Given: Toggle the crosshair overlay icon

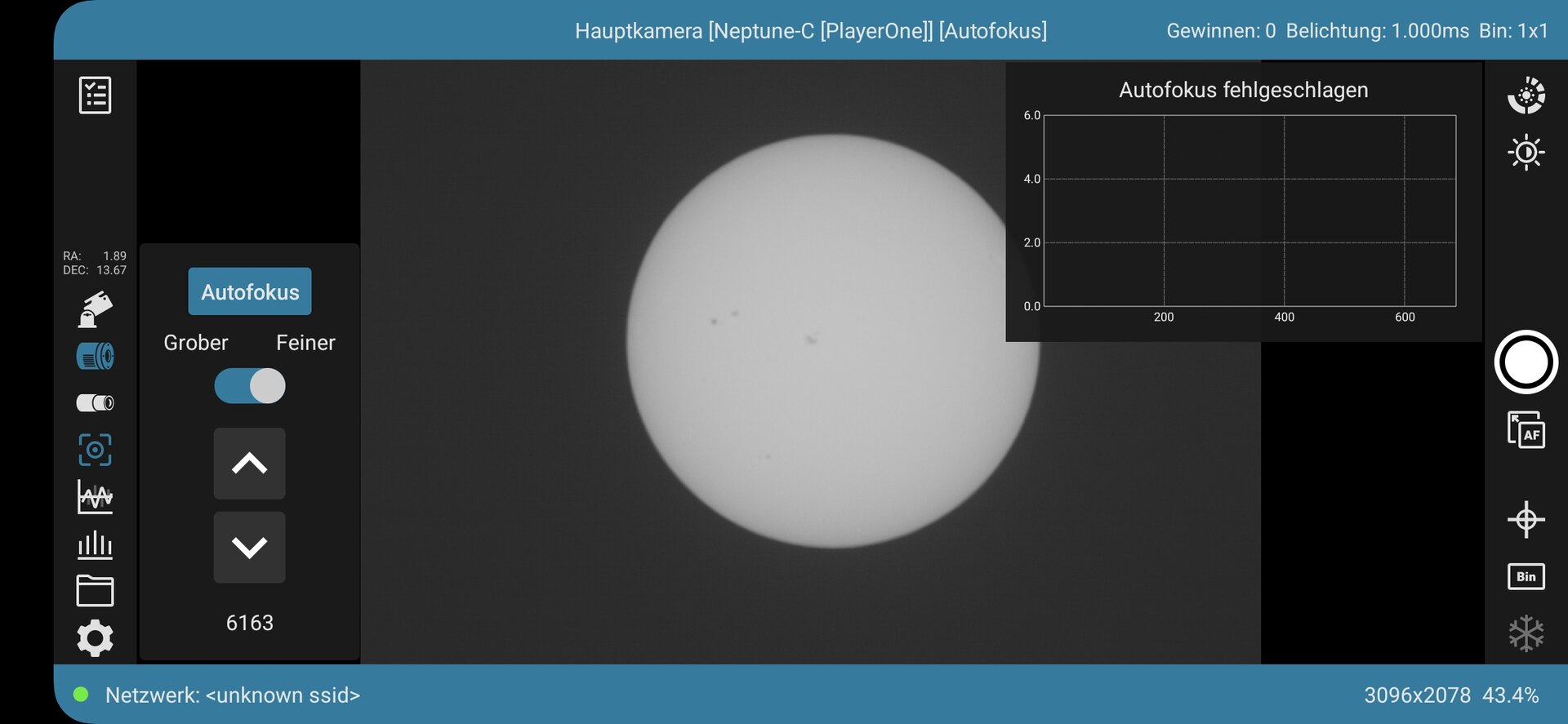Looking at the screenshot, I should [x=1526, y=520].
